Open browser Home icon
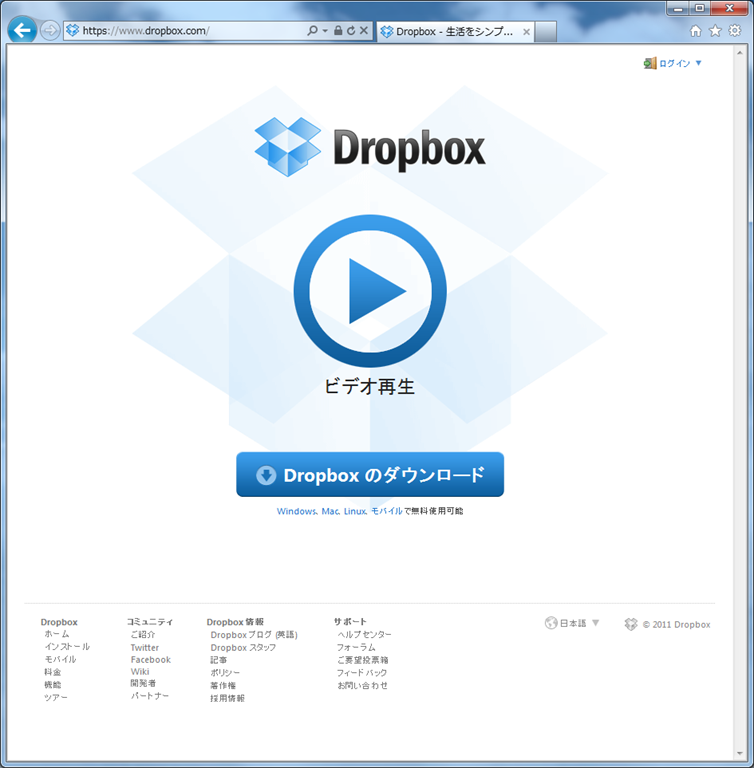This screenshot has height=768, width=754. (696, 31)
